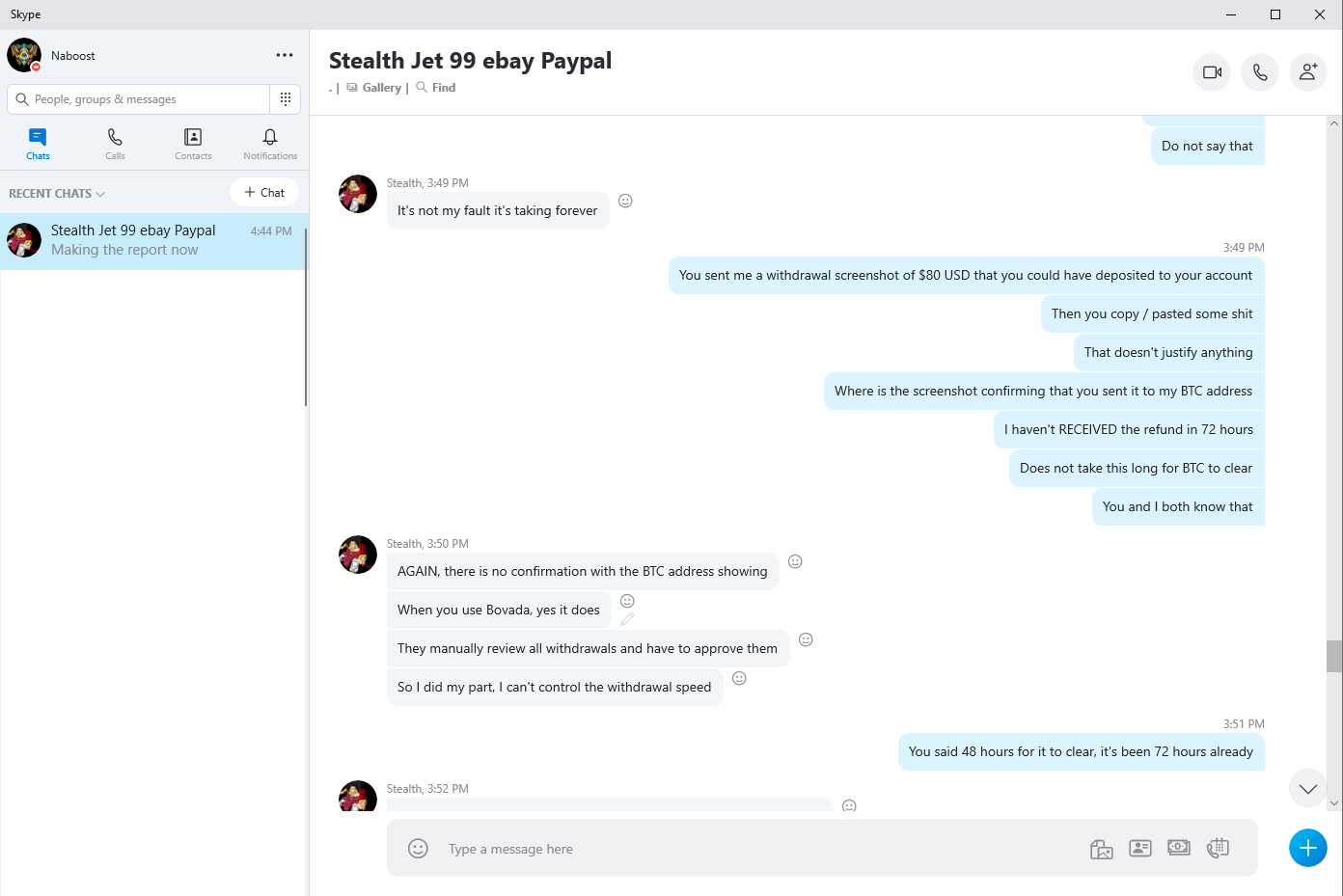The width and height of the screenshot is (1343, 896).
Task: Open the Contacts tab
Action: coord(193,144)
